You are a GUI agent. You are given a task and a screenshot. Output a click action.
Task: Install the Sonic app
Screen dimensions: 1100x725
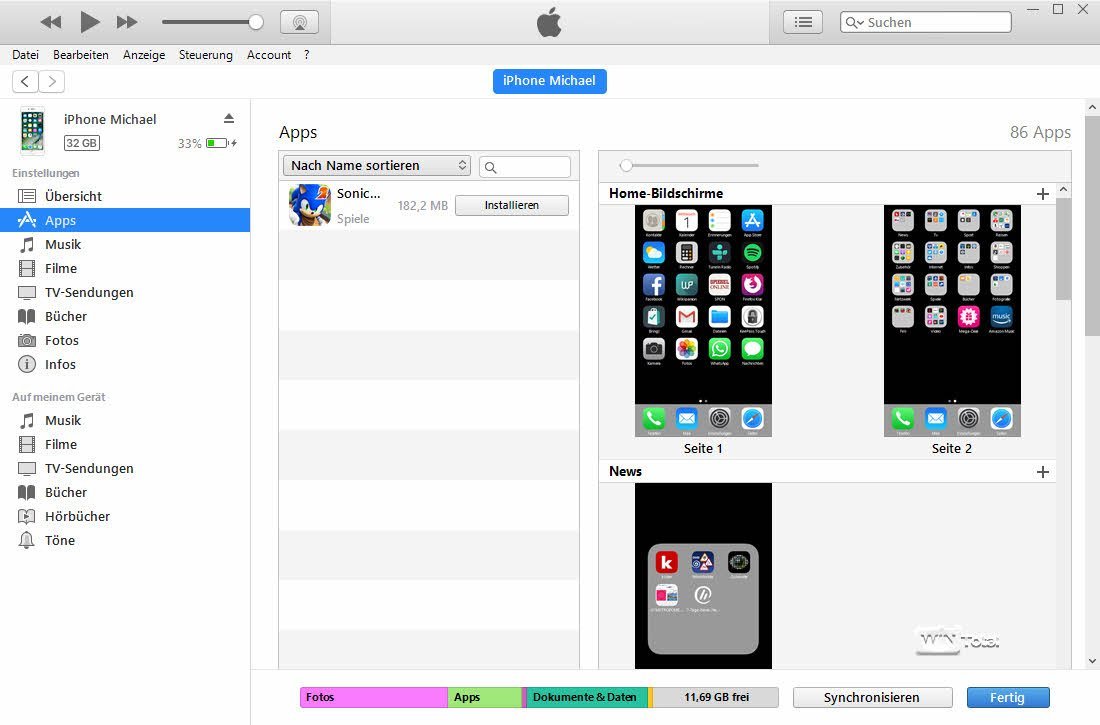point(511,205)
